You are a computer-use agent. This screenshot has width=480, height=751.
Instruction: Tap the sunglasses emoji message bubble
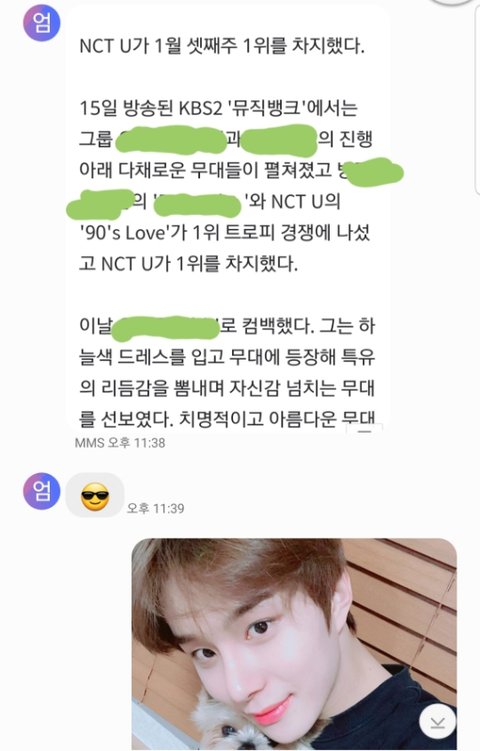[x=95, y=495]
